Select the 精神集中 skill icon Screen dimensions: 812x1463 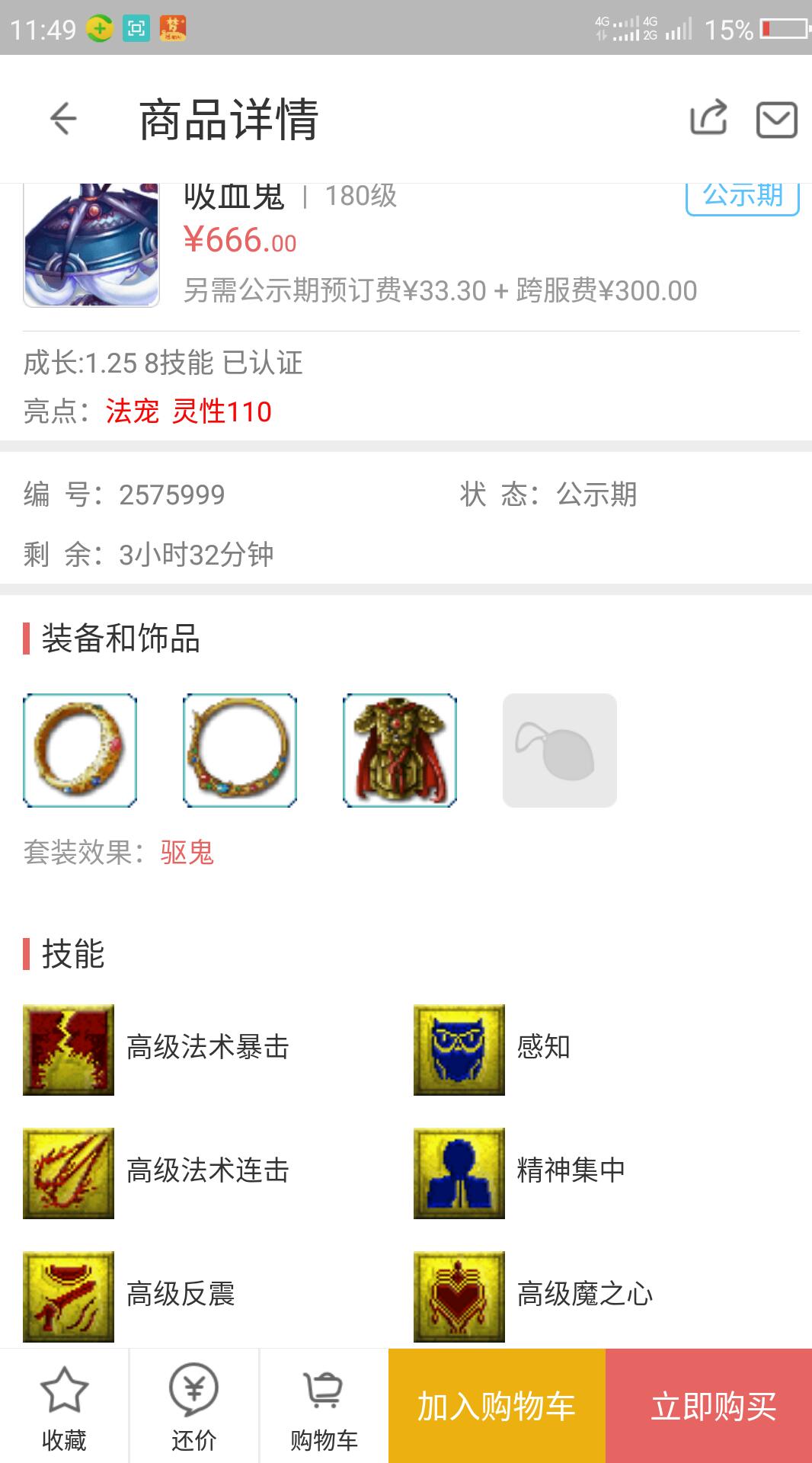coord(459,1173)
